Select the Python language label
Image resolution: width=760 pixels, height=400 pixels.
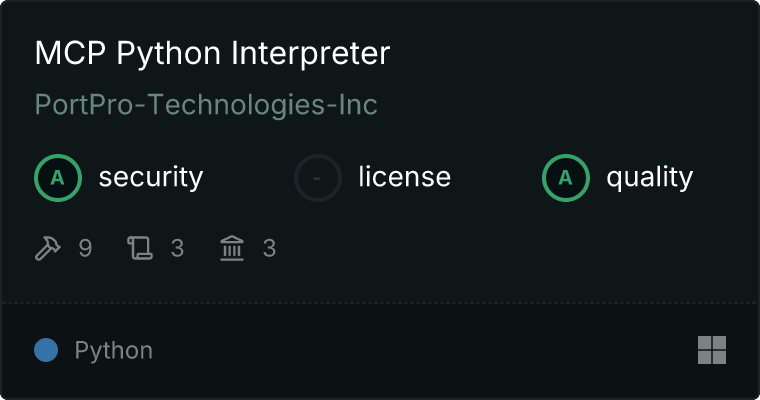pyautogui.click(x=114, y=351)
